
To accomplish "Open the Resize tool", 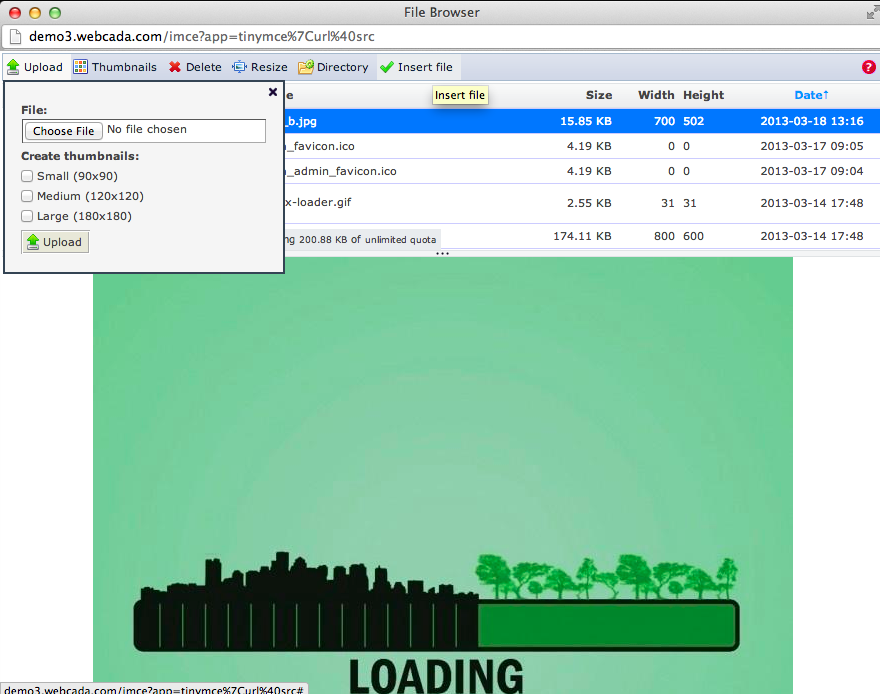I will click(260, 67).
